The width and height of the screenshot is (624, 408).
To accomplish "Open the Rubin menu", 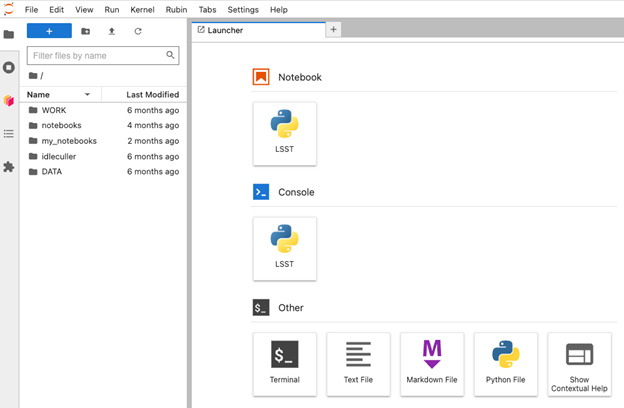I will pyautogui.click(x=177, y=9).
